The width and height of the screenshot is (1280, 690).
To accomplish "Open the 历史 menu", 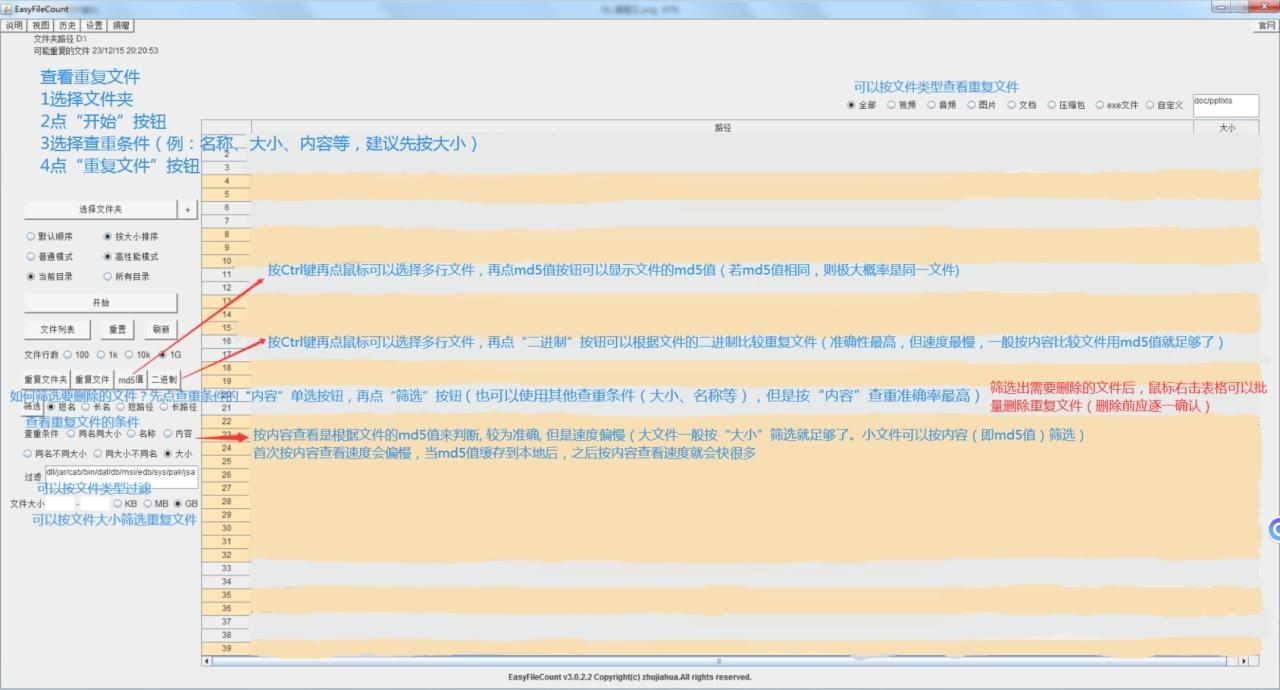I will click(67, 25).
